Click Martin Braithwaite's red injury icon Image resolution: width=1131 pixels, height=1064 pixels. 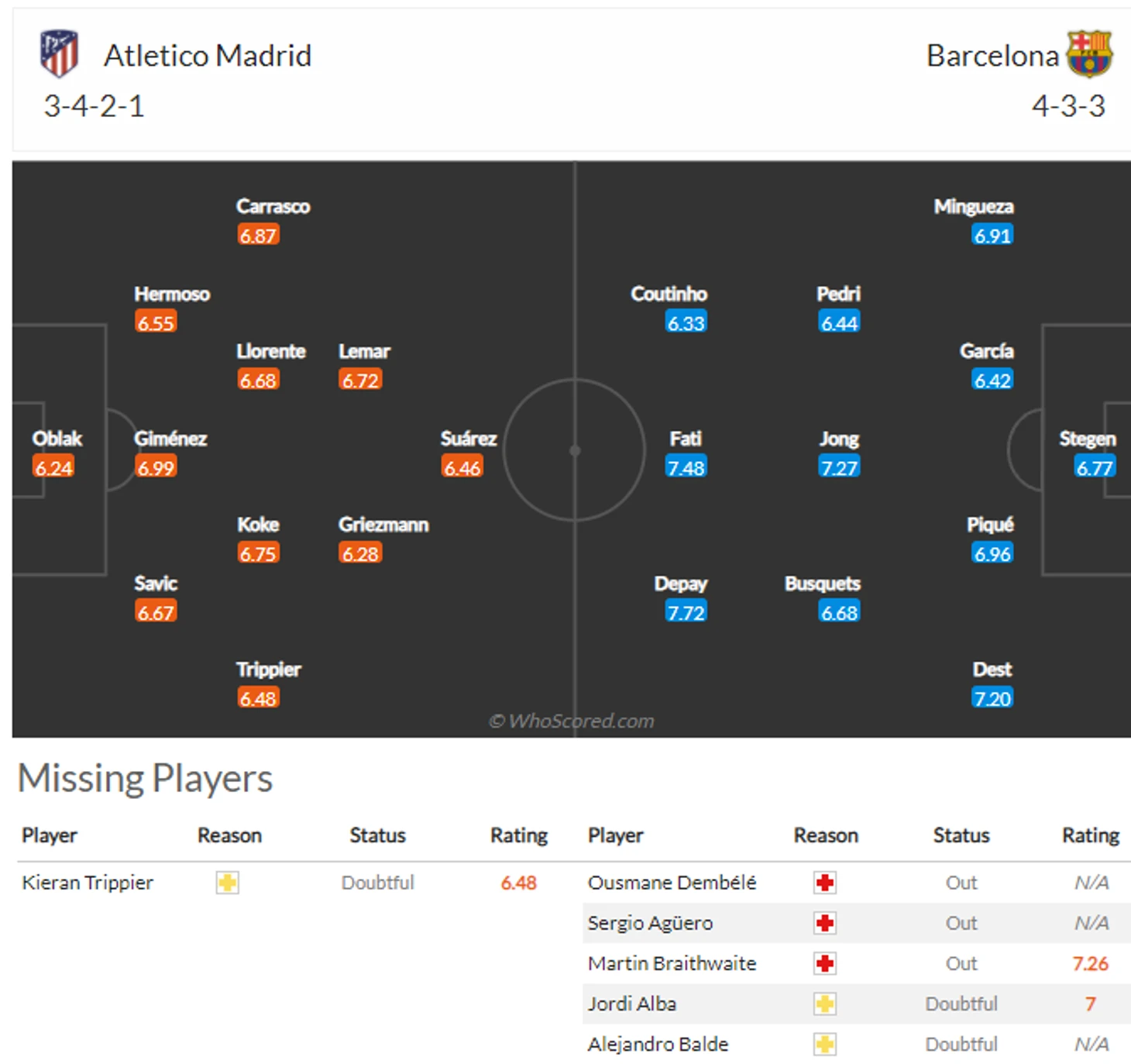click(825, 963)
